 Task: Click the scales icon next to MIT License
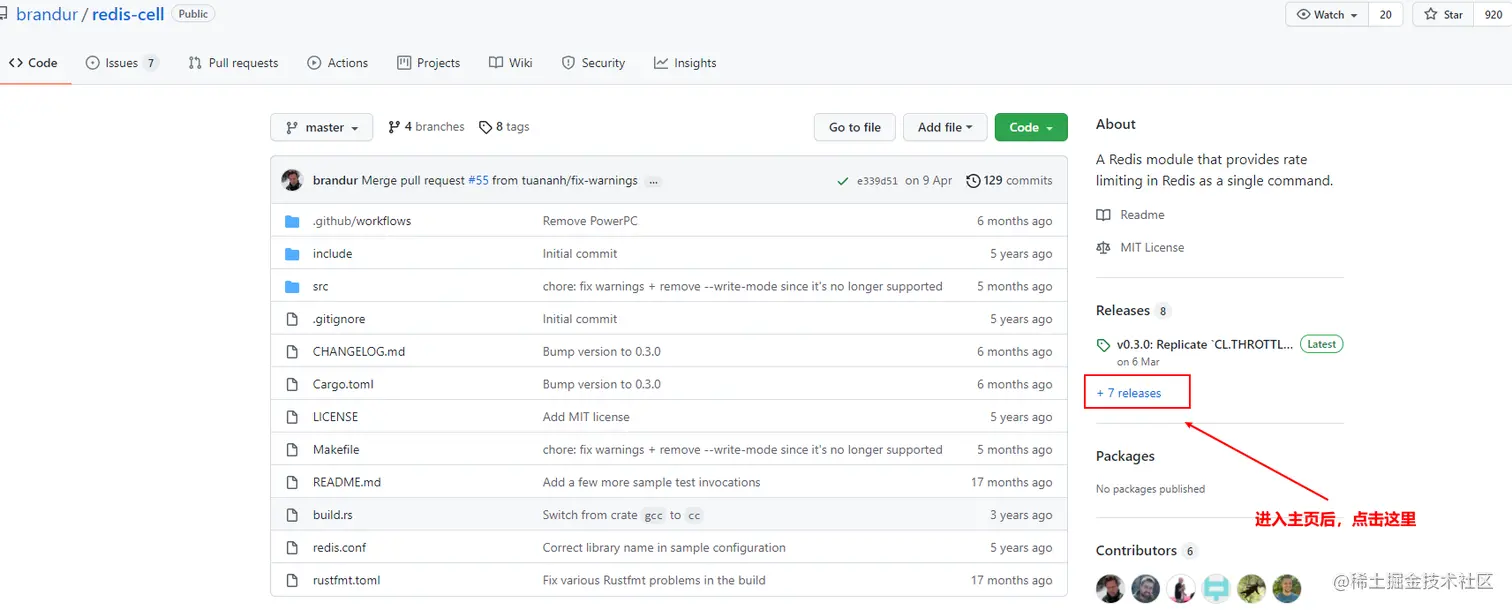[x=1103, y=248]
